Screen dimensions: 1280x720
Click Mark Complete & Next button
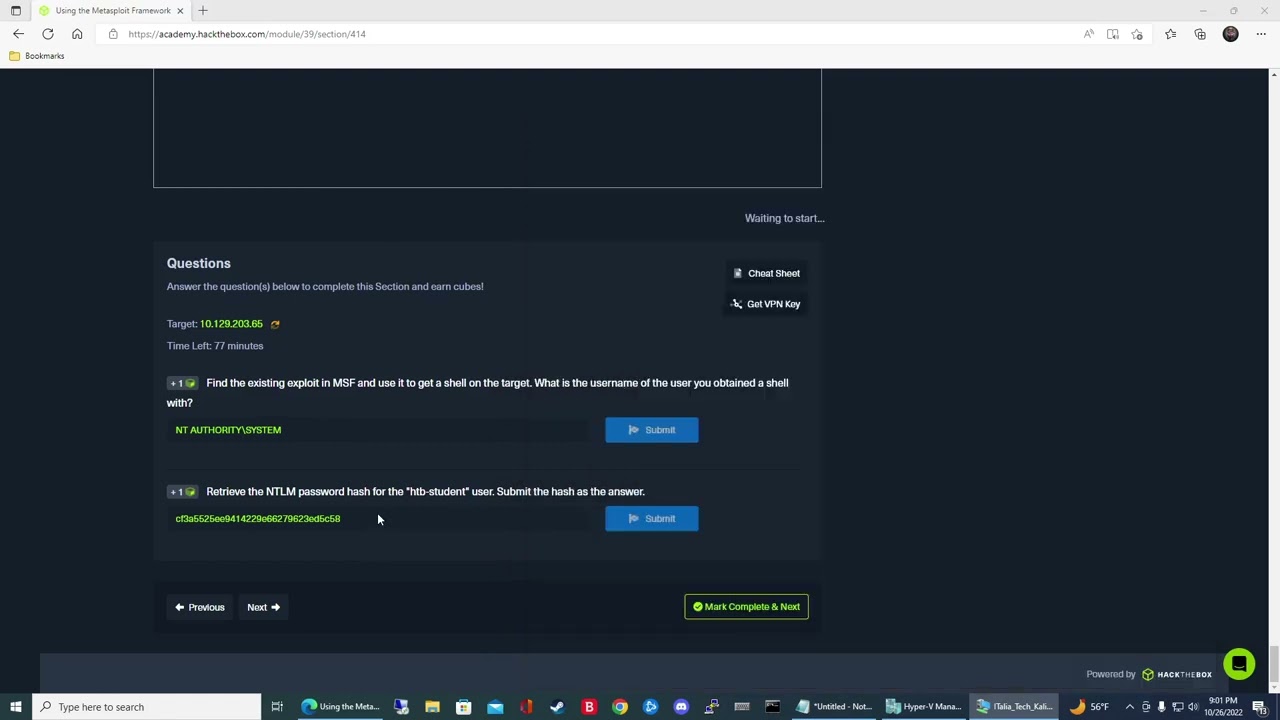[x=746, y=607]
